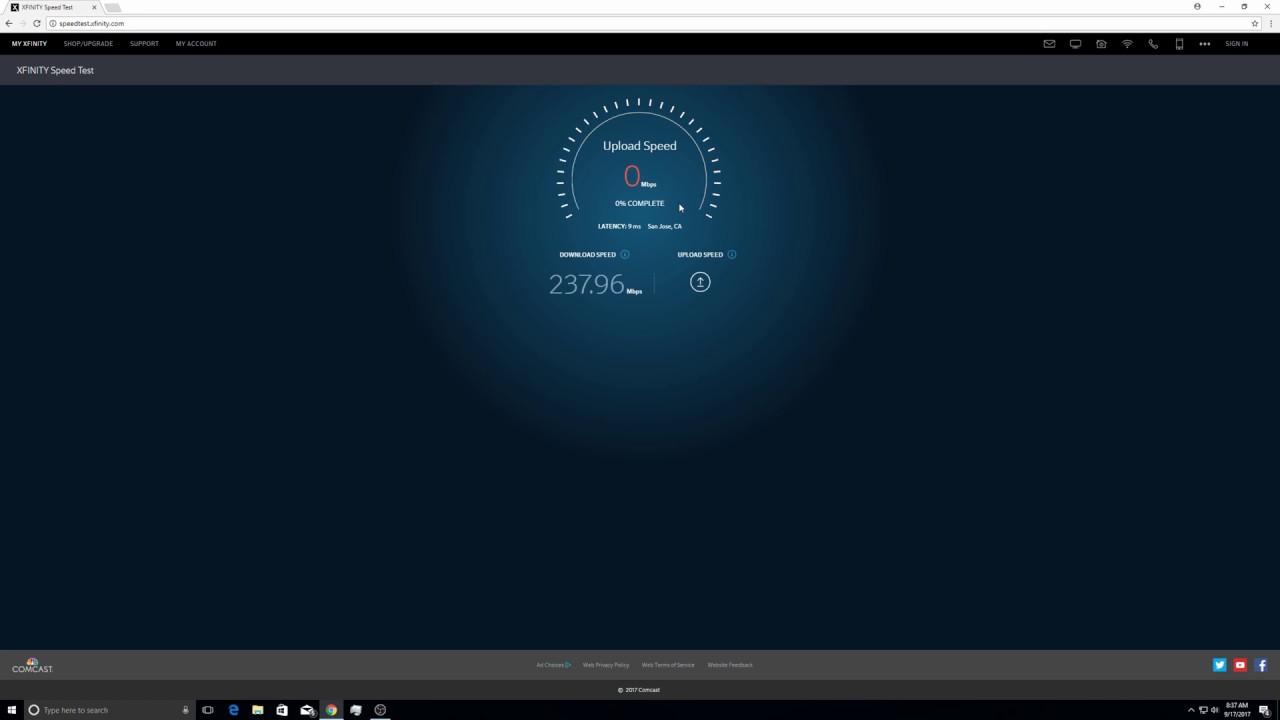Open the mobile phone icon in header
1280x720 pixels.
[1179, 44]
